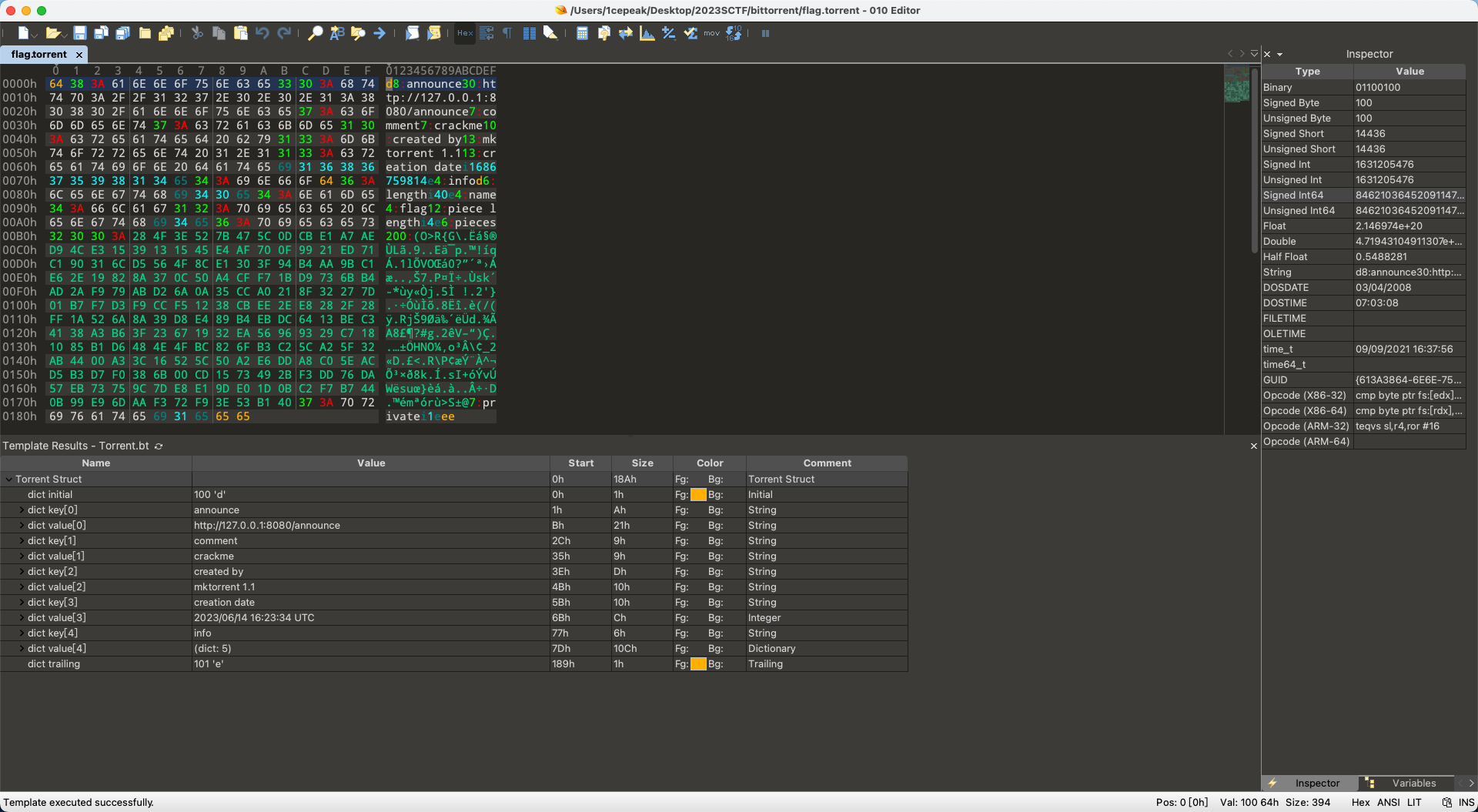This screenshot has height=812, width=1478.
Task: Click the mov disassembler icon
Action: 711,33
